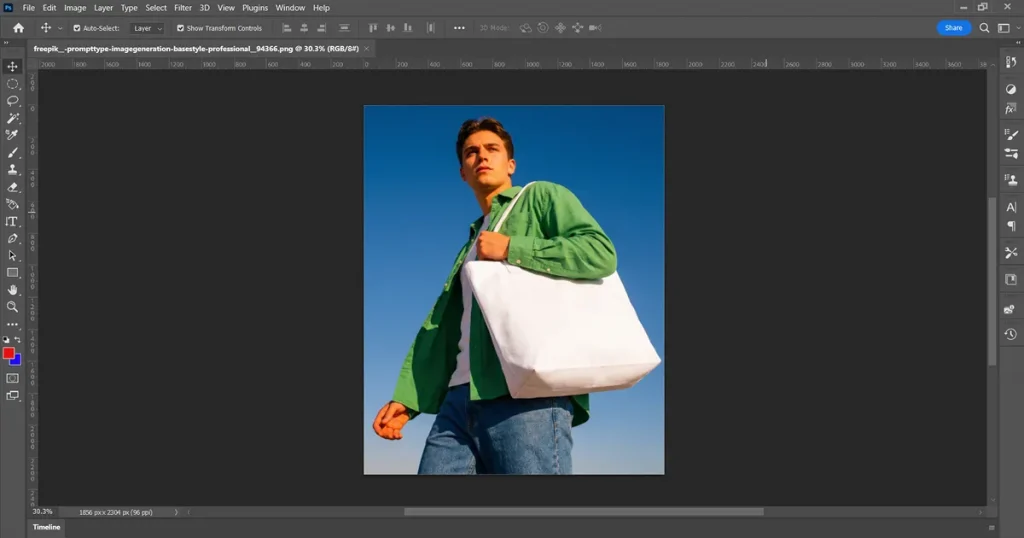Screen dimensions: 1024x538
Task: Open align and distribute more options
Action: (x=459, y=28)
